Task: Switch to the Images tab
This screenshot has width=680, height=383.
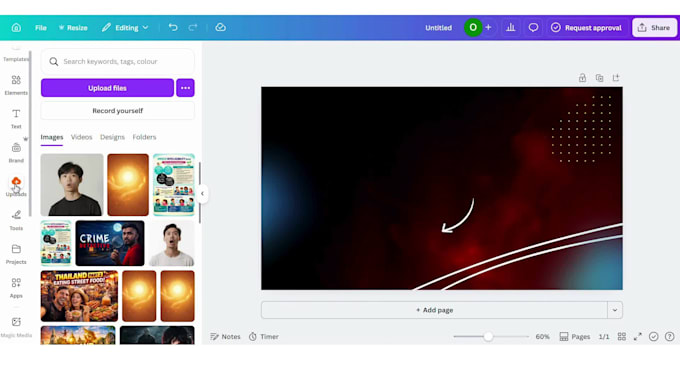Action: coord(52,137)
